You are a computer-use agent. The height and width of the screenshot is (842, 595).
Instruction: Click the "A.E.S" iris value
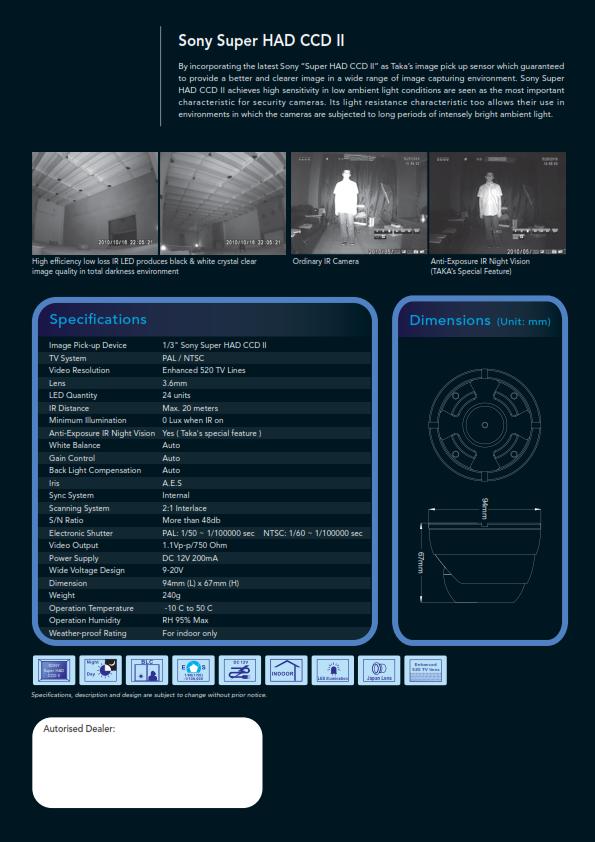pyautogui.click(x=172, y=483)
